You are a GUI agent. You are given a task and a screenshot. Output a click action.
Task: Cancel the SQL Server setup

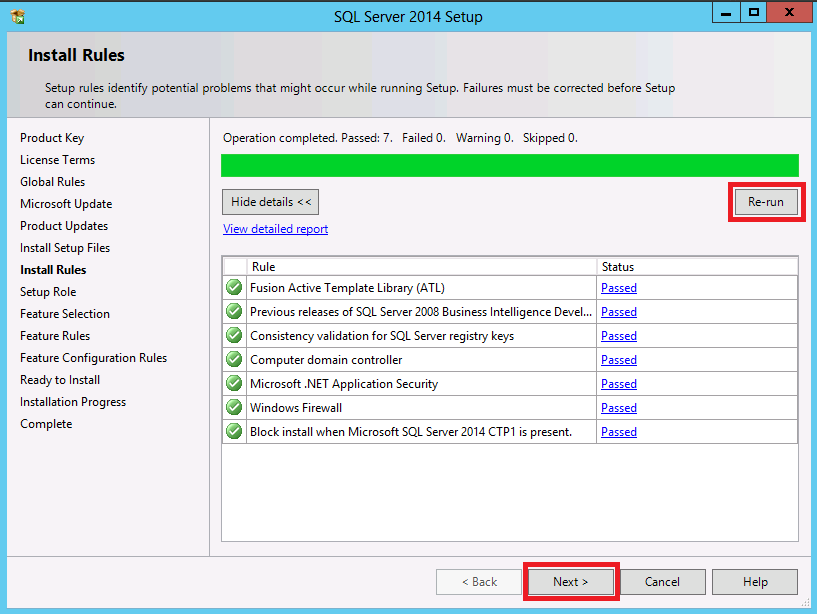point(662,582)
